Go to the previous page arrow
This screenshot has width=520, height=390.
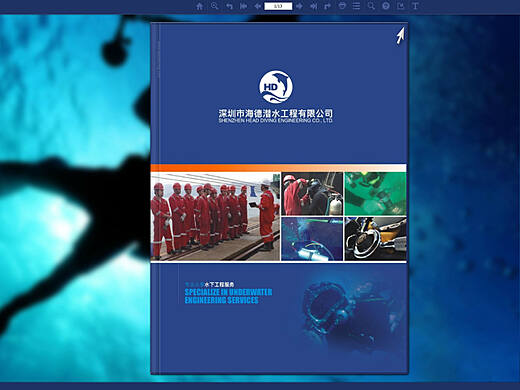257,6
